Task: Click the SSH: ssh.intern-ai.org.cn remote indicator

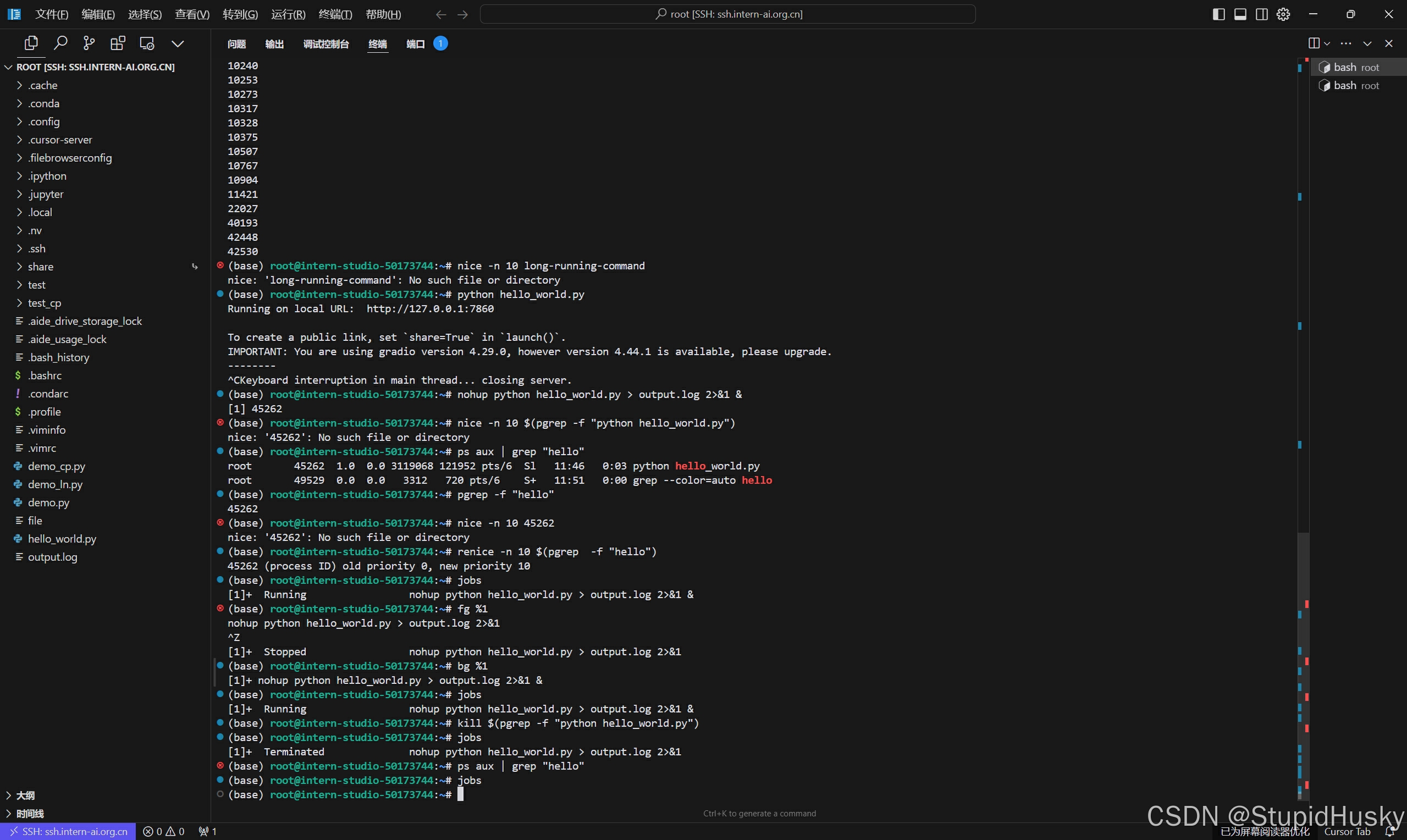Action: 68,832
